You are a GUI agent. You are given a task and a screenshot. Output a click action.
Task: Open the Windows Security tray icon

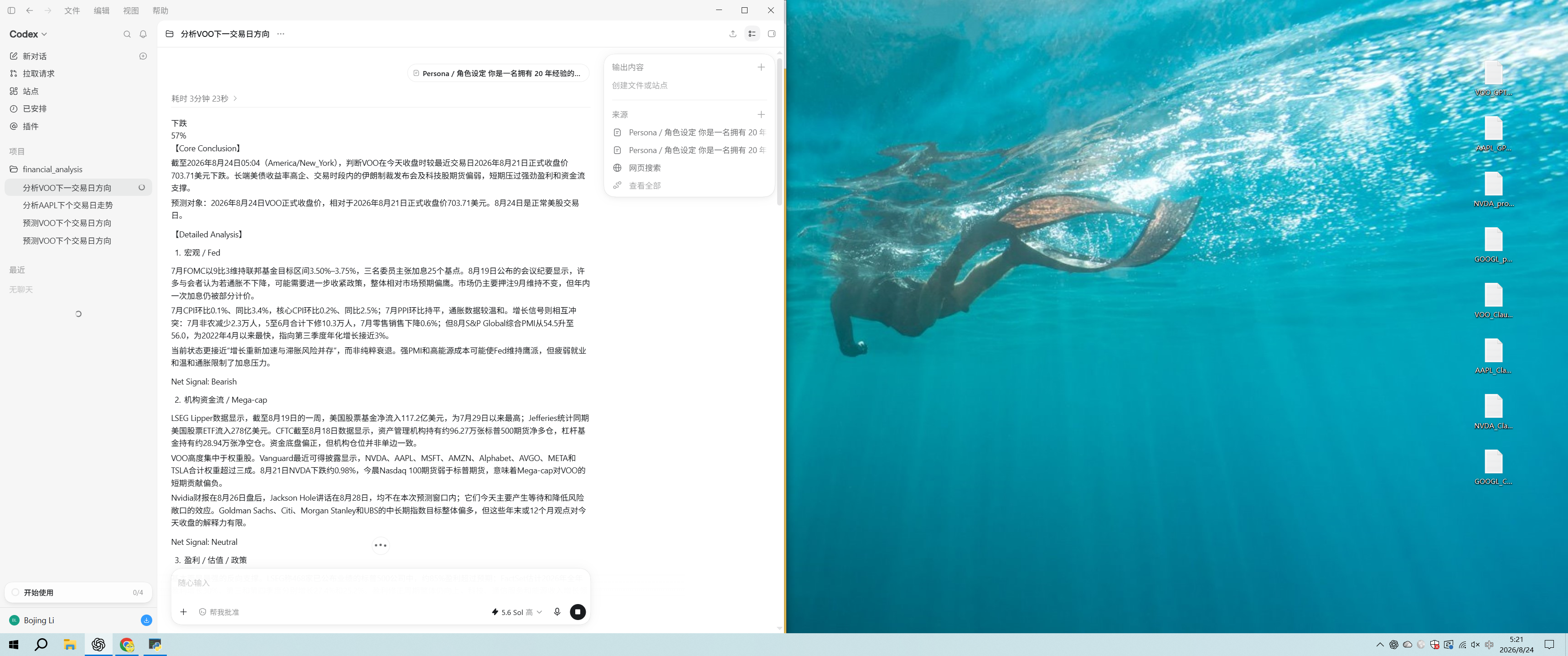pos(1435,645)
